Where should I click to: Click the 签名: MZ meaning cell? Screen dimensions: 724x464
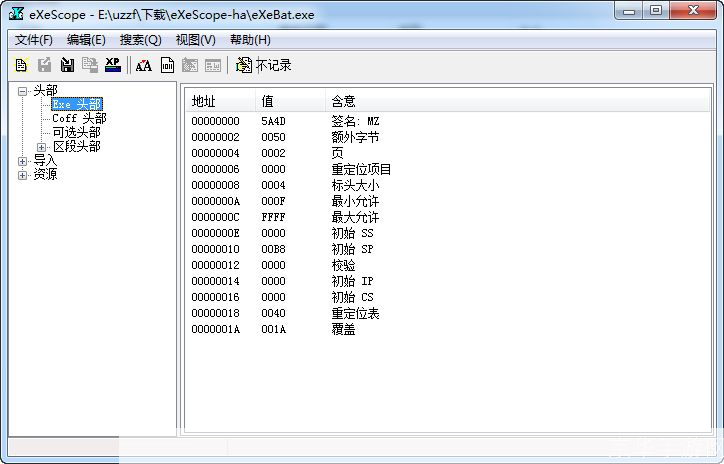pyautogui.click(x=355, y=121)
